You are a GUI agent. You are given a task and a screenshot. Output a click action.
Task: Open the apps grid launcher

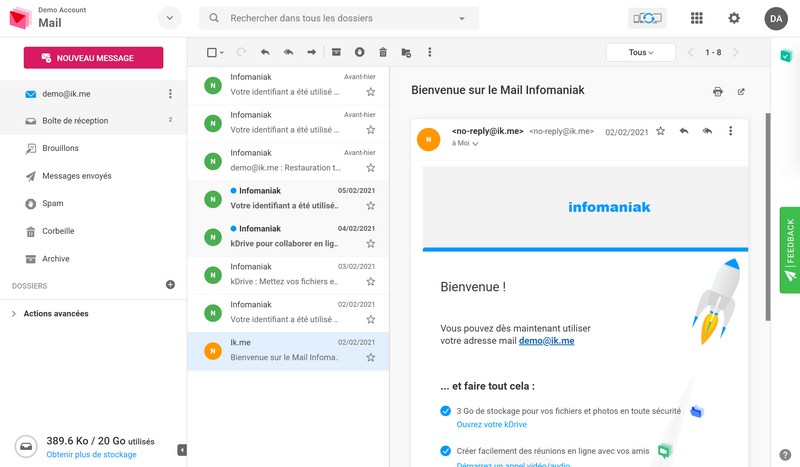tap(696, 18)
